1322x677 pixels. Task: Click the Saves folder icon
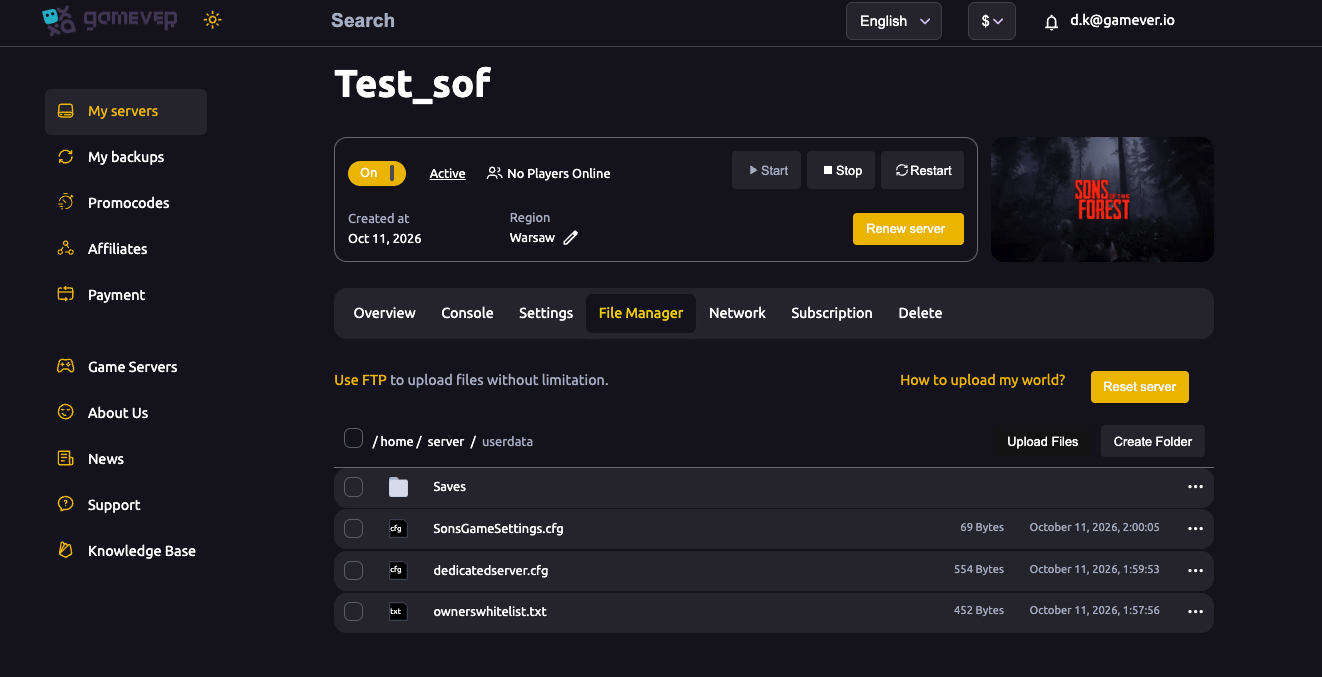[399, 487]
